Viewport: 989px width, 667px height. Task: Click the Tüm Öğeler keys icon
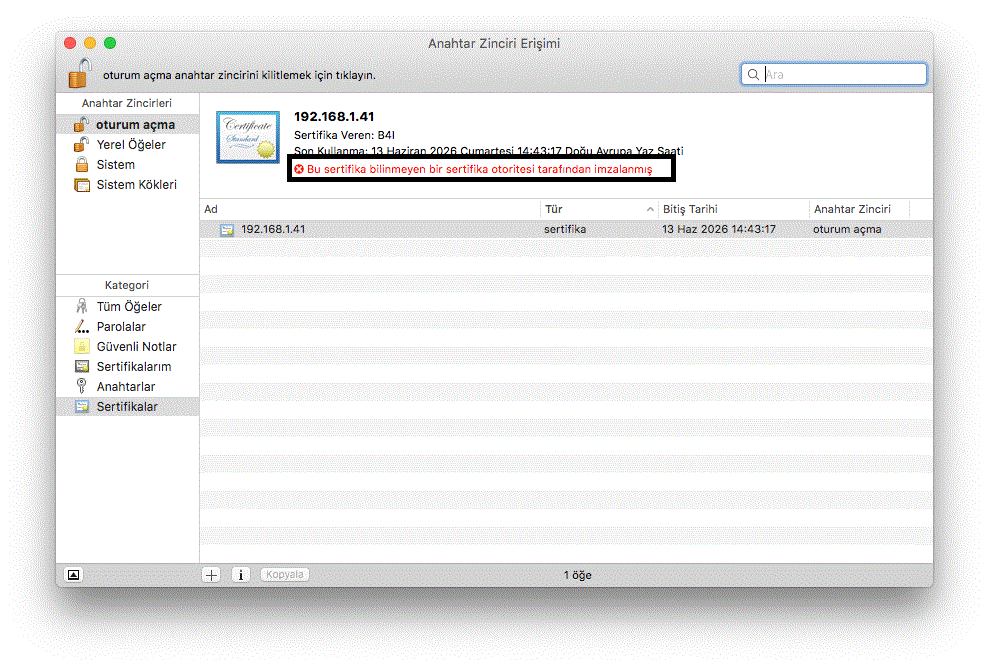[x=81, y=306]
